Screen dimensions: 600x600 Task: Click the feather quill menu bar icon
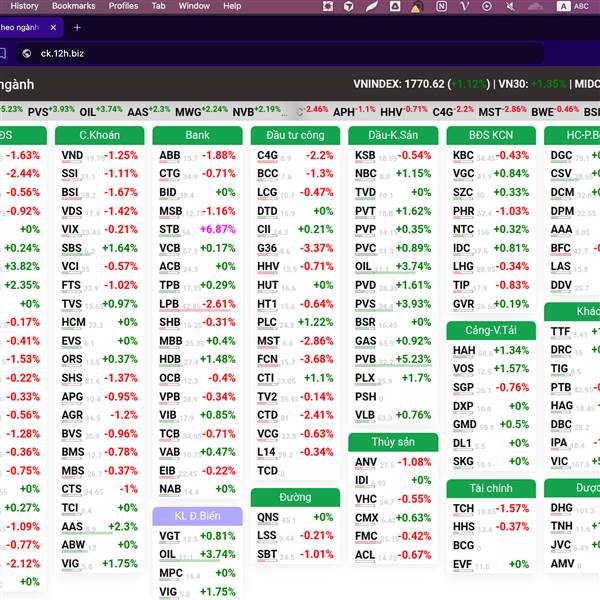click(x=372, y=6)
